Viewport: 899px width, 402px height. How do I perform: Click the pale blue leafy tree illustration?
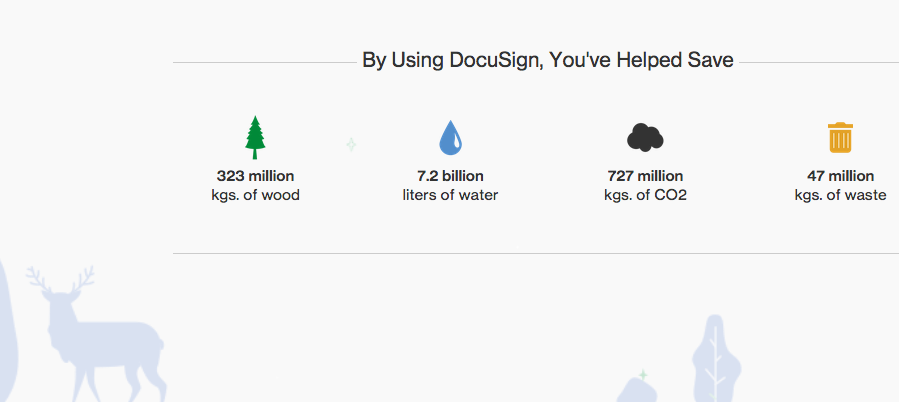pos(716,358)
